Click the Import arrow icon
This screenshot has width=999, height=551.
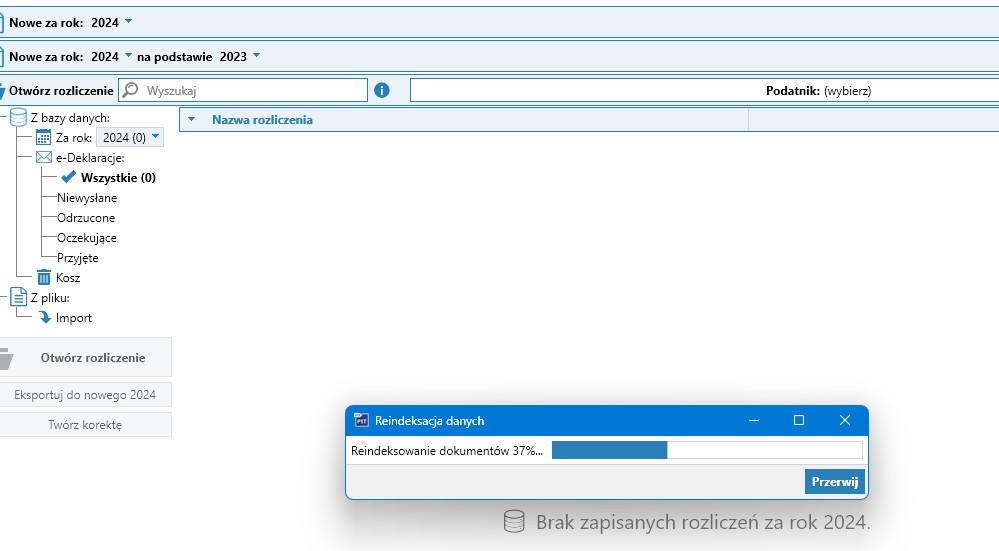pos(44,318)
